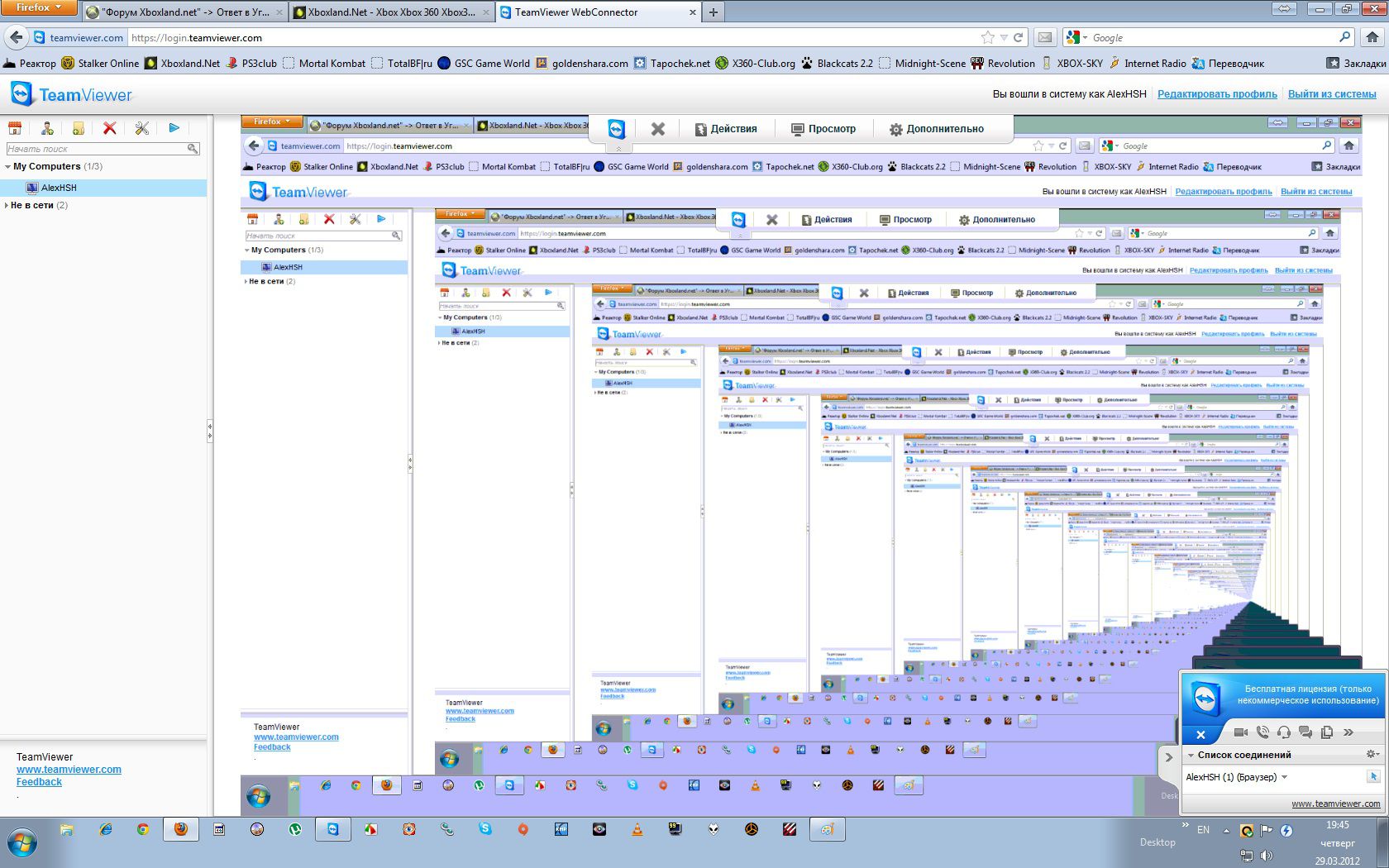Click magnifier icon in outer Начать поиск field

click(x=193, y=149)
